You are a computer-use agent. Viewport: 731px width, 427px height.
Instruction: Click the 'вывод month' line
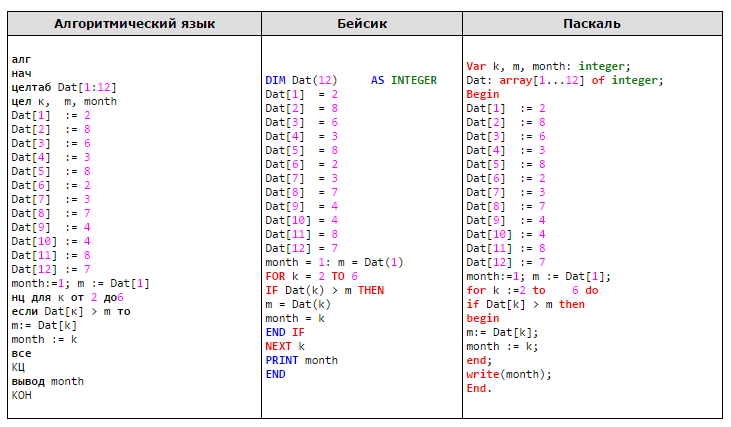point(48,381)
